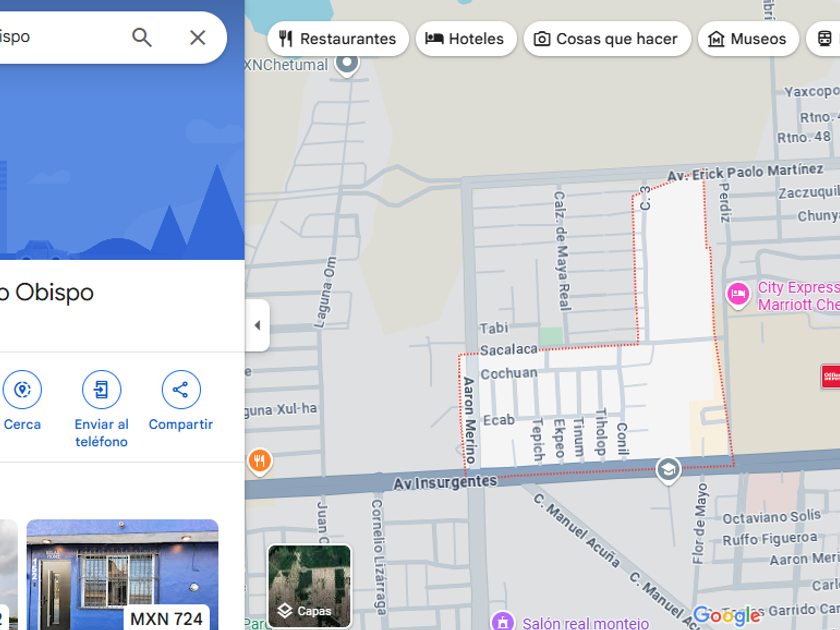Click the City Express Marriott hotel pin
The width and height of the screenshot is (840, 630).
[x=738, y=294]
